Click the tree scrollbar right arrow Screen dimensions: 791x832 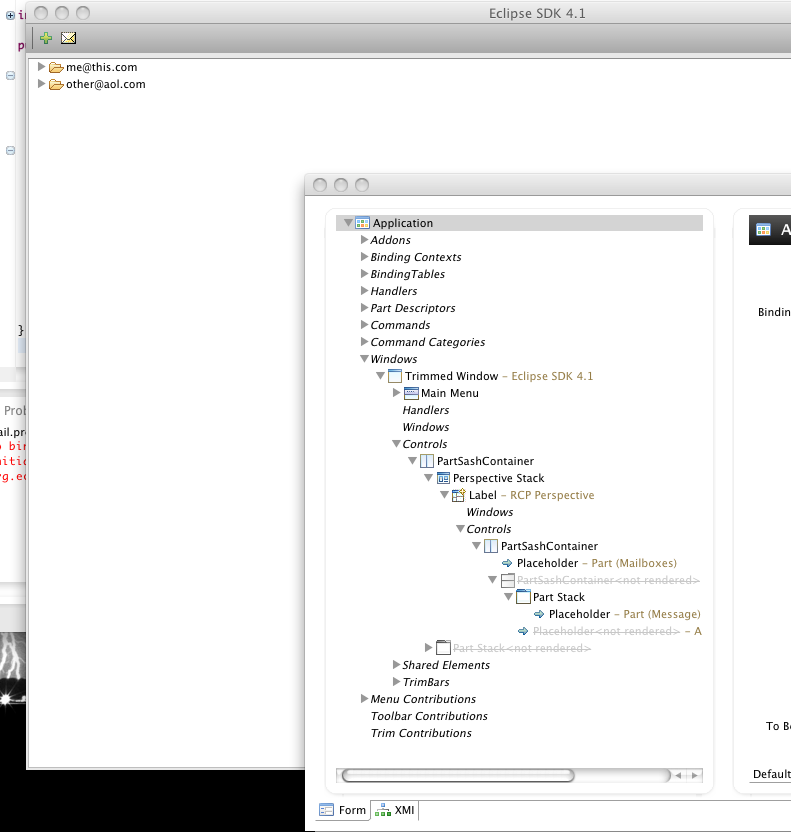[x=694, y=775]
